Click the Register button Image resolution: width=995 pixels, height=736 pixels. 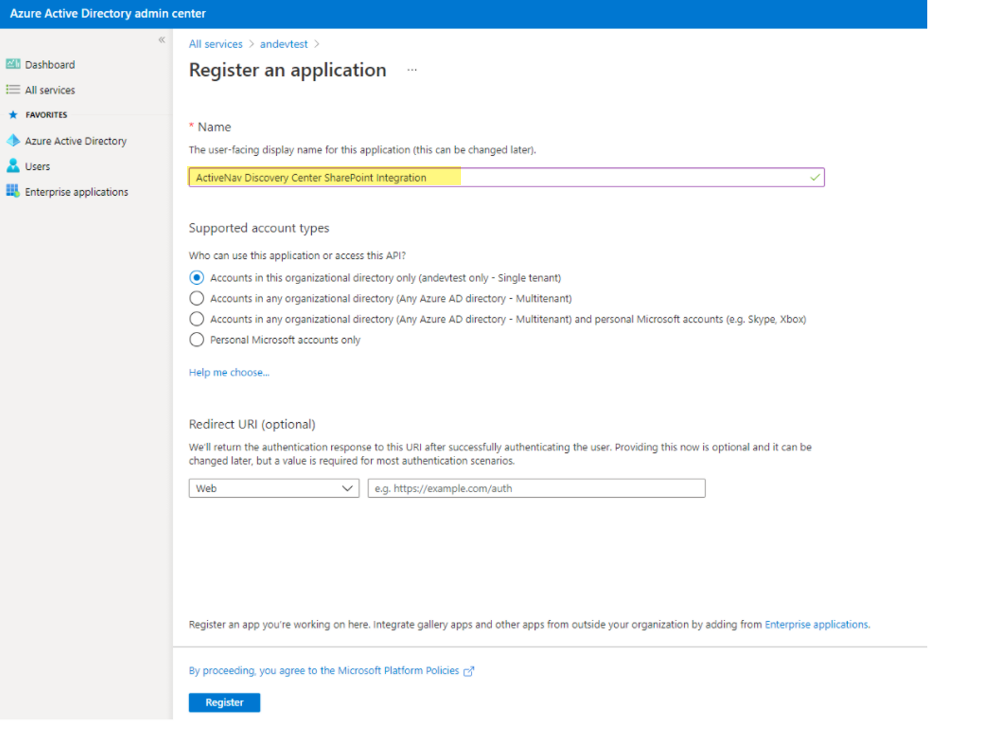coord(224,702)
